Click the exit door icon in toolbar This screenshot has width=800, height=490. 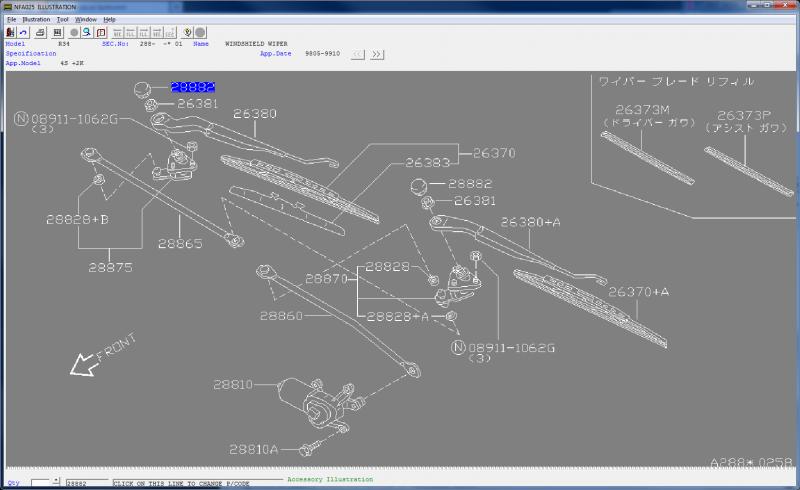tap(11, 32)
